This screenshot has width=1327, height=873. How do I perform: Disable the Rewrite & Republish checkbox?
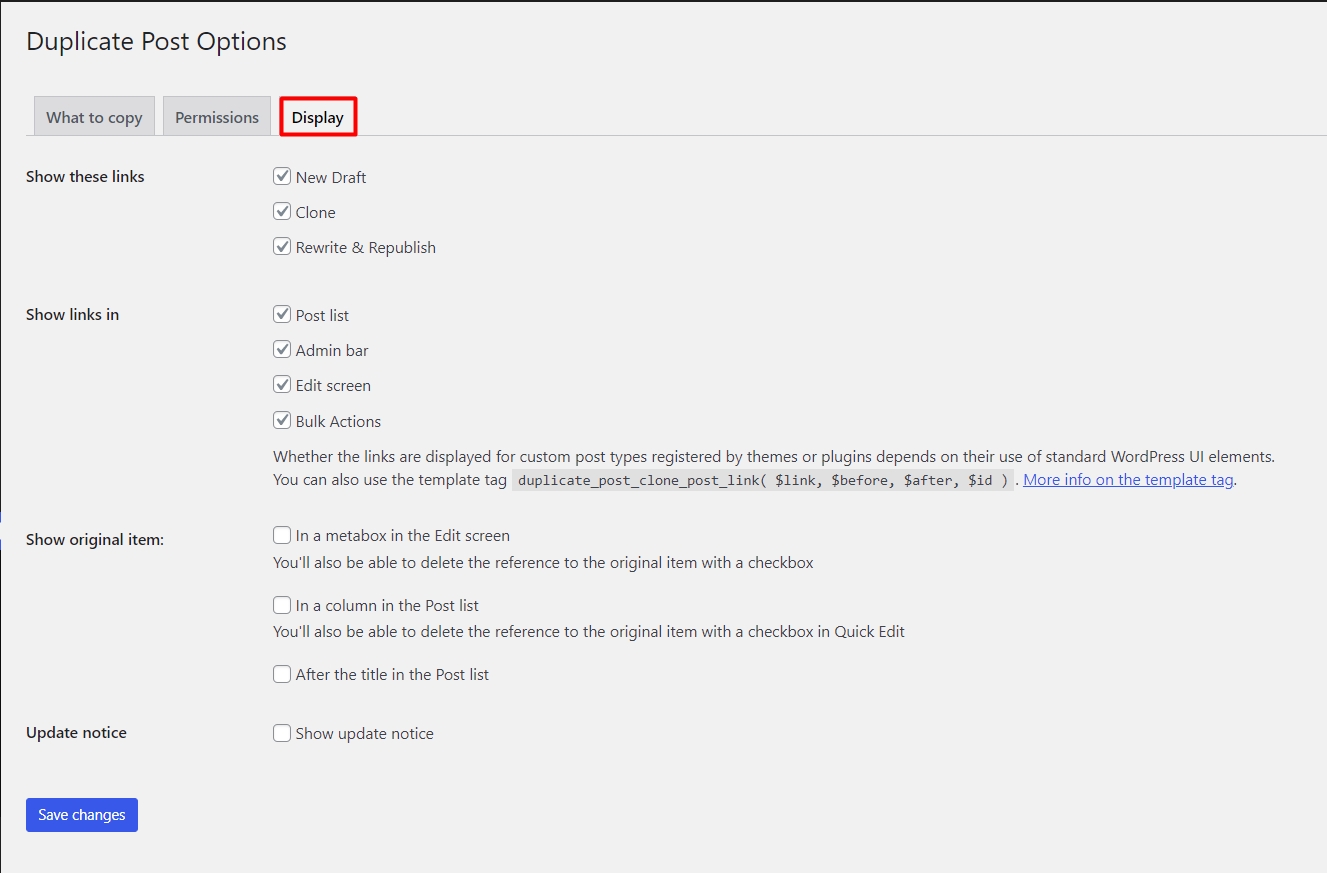tap(282, 247)
